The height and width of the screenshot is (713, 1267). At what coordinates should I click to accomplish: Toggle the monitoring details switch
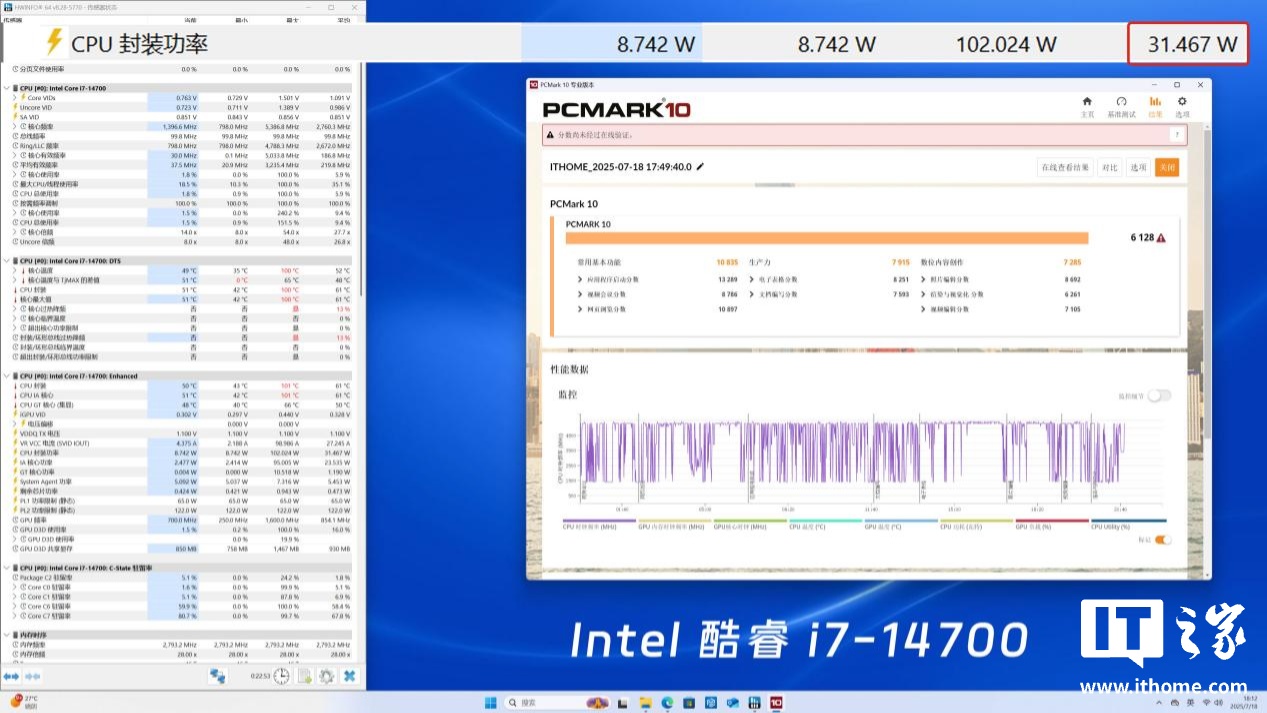click(1159, 396)
